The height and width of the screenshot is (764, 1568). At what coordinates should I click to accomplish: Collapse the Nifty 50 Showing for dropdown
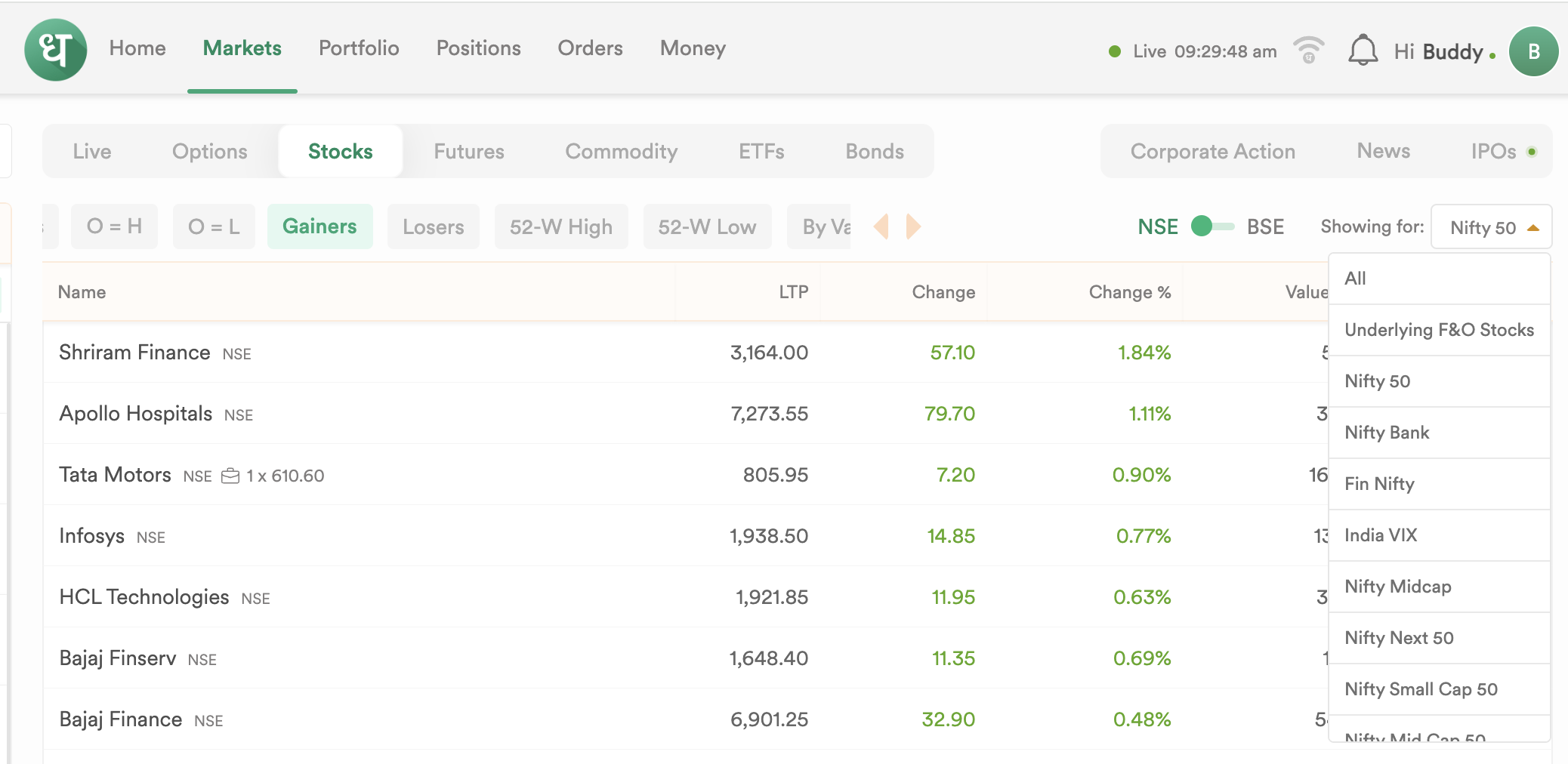[1491, 227]
